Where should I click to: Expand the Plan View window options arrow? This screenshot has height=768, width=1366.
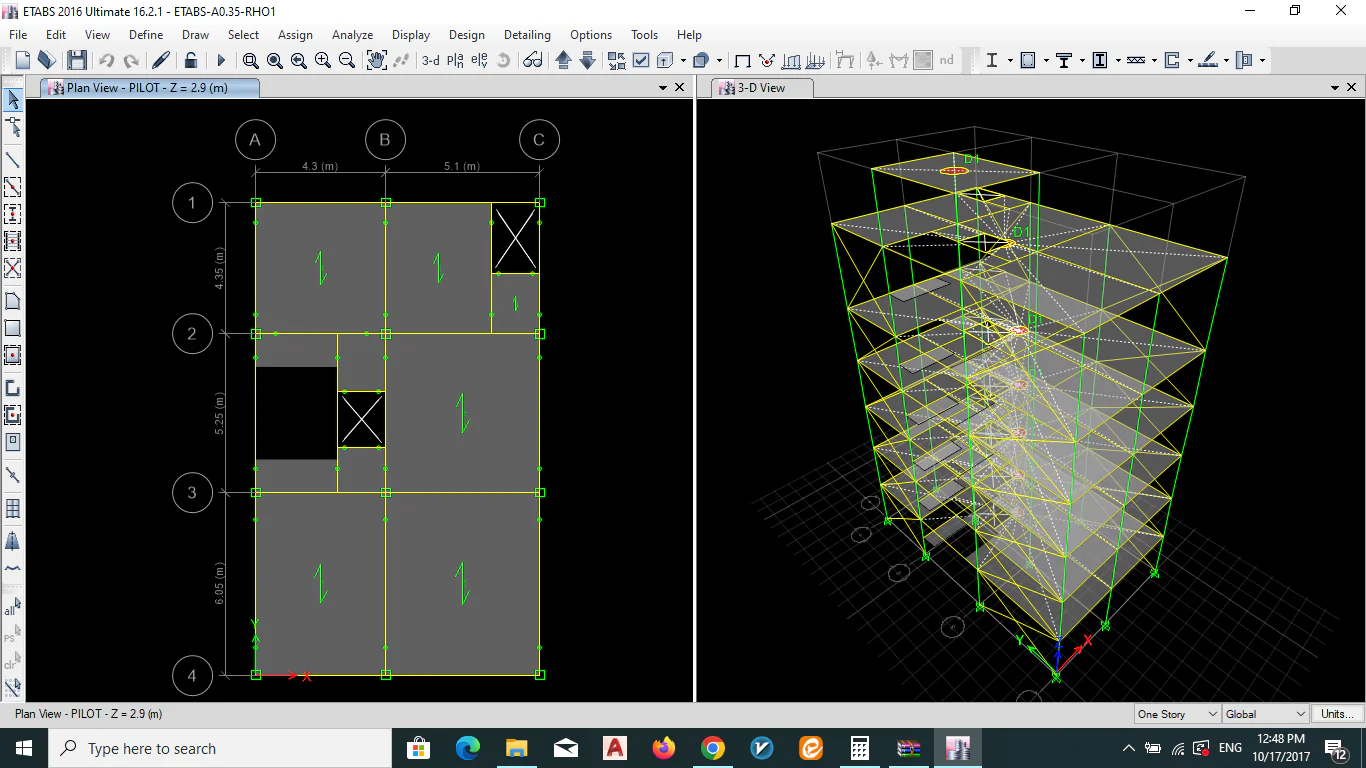coord(662,88)
